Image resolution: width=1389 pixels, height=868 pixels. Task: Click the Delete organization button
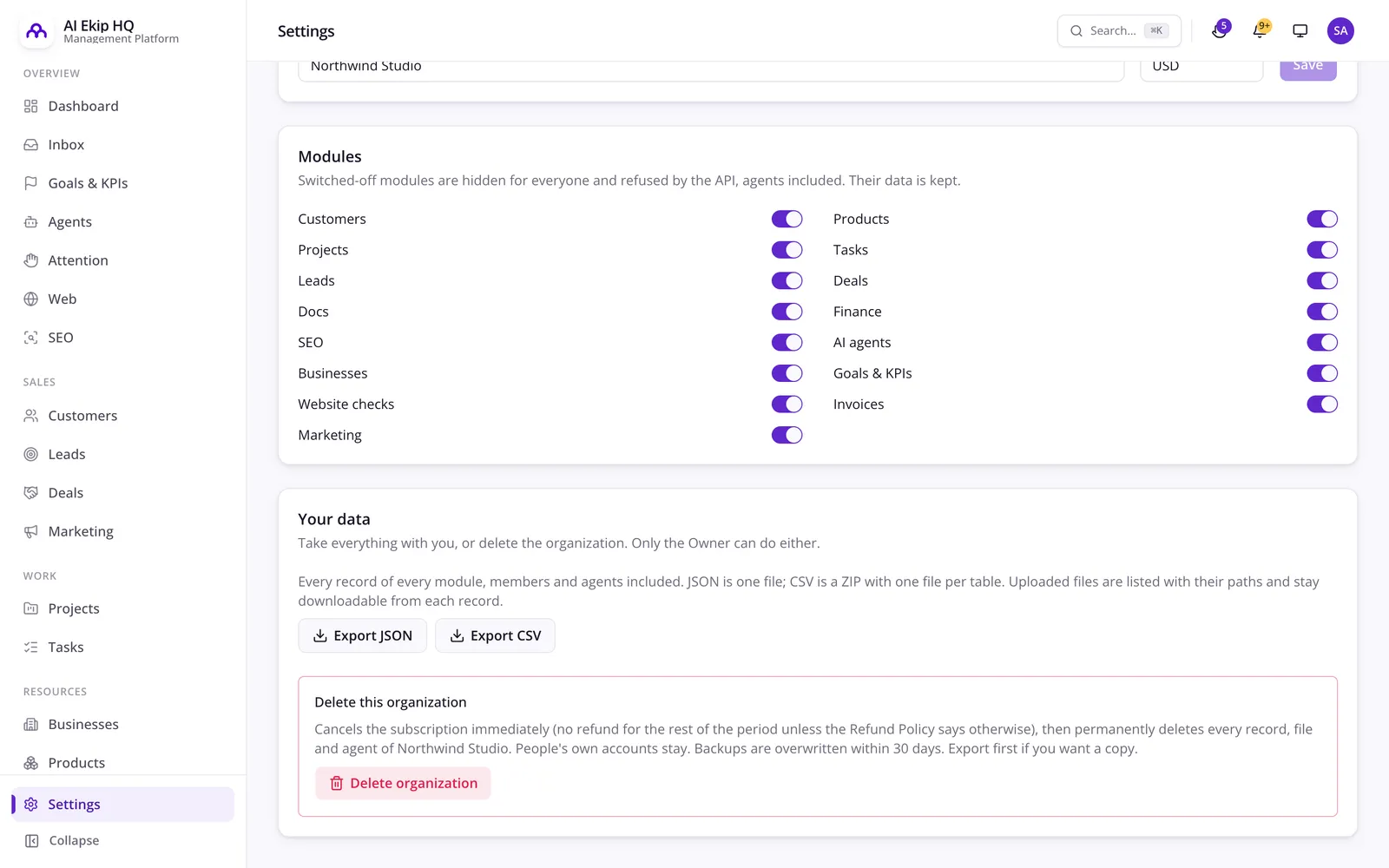tap(403, 783)
